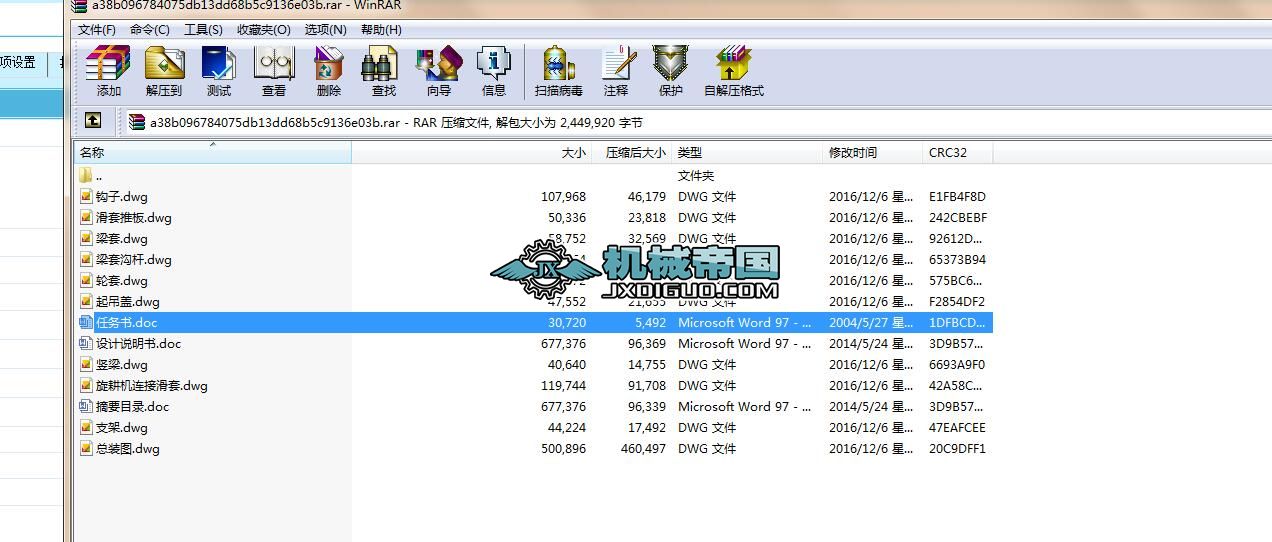Click the View (查看) toolbar icon
The height and width of the screenshot is (542, 1272).
(274, 64)
